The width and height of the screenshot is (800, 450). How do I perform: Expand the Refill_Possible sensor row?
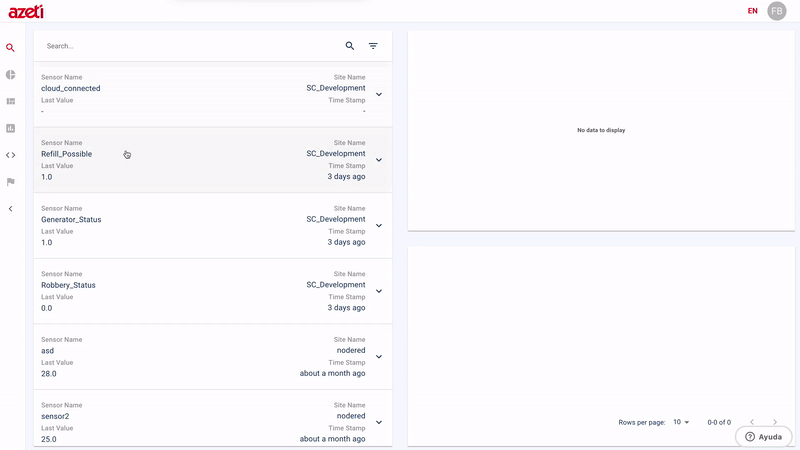[379, 160]
